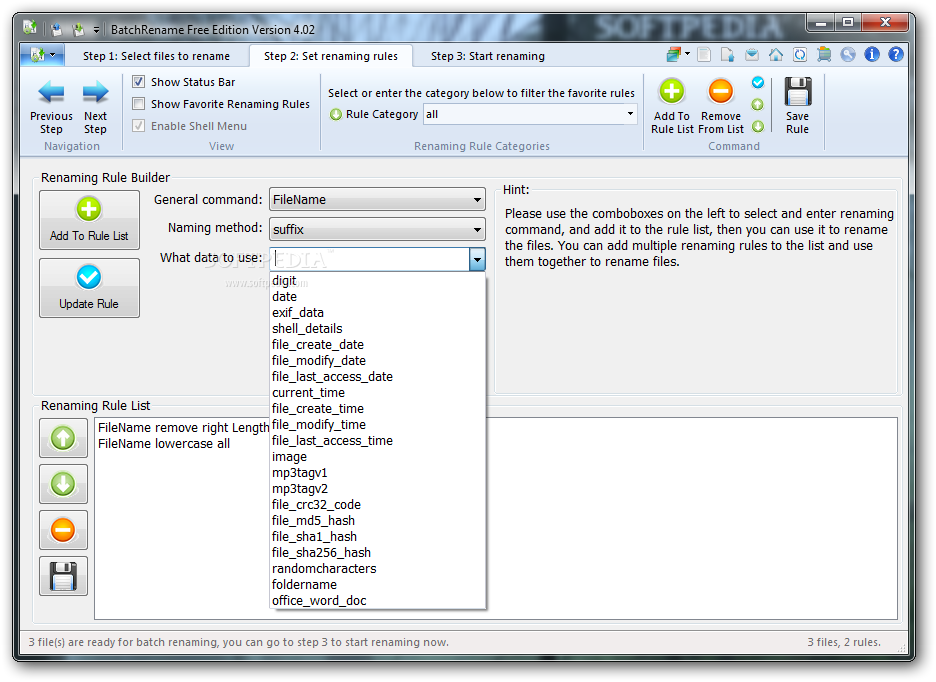This screenshot has height=682, width=936.
Task: Open the Rule Category dropdown
Action: (x=630, y=114)
